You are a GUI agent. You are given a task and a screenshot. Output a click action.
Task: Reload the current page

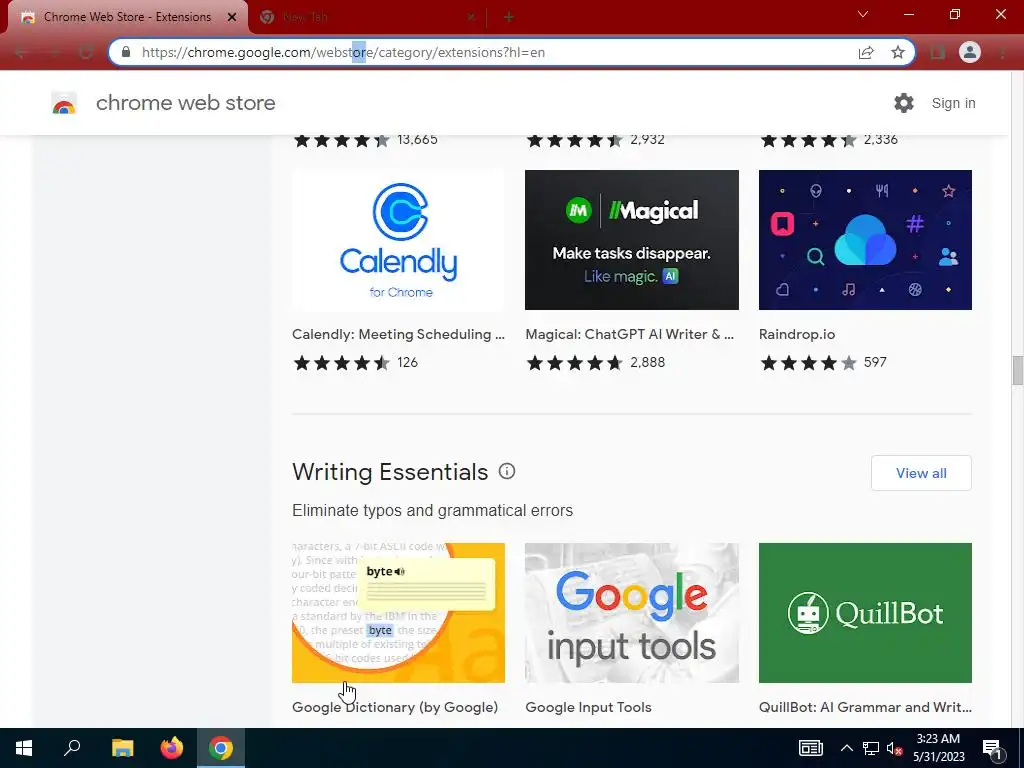click(x=86, y=52)
